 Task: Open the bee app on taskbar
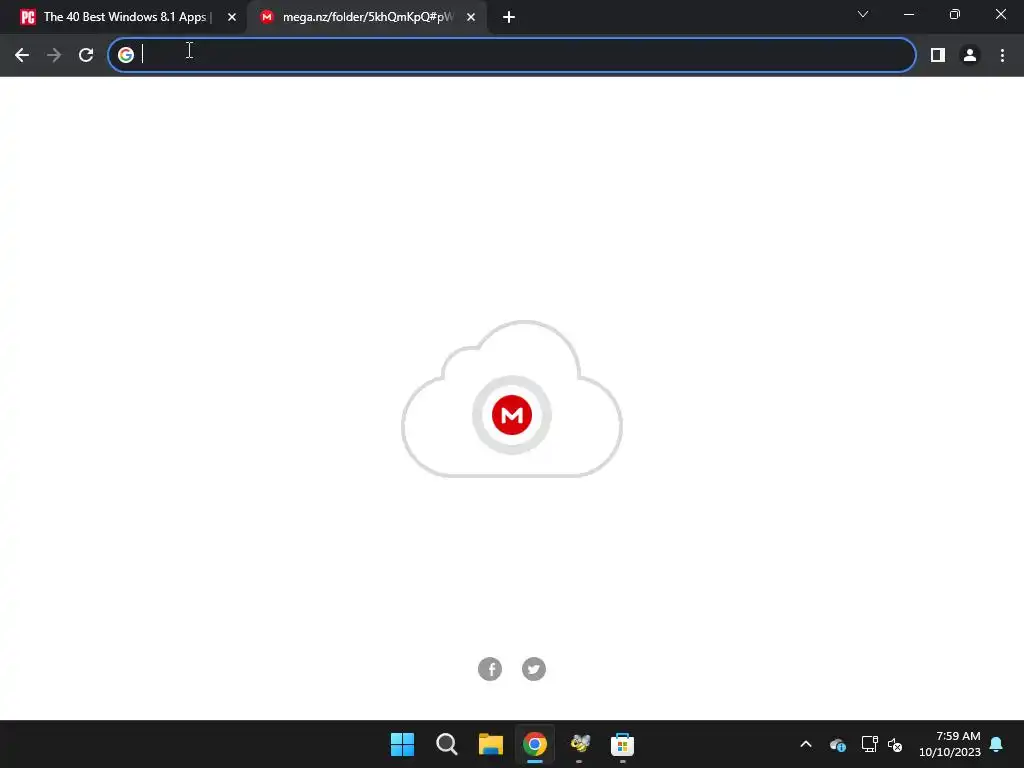point(579,744)
